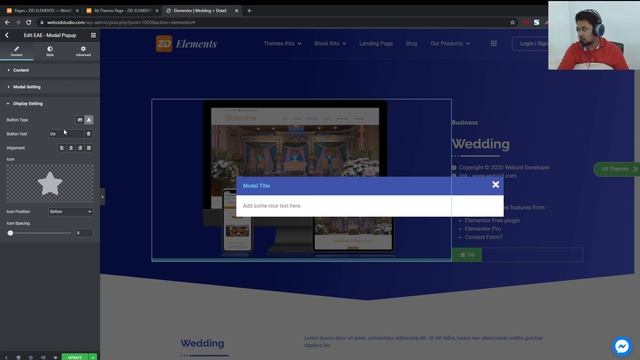The image size is (640, 360).
Task: Click the Wedding heading in hero section
Action: pyautogui.click(x=481, y=144)
